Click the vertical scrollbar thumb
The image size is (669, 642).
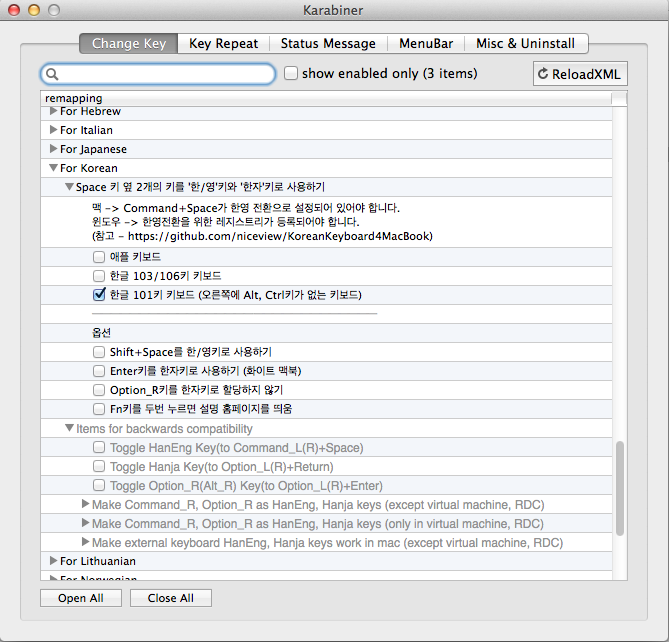[620, 488]
